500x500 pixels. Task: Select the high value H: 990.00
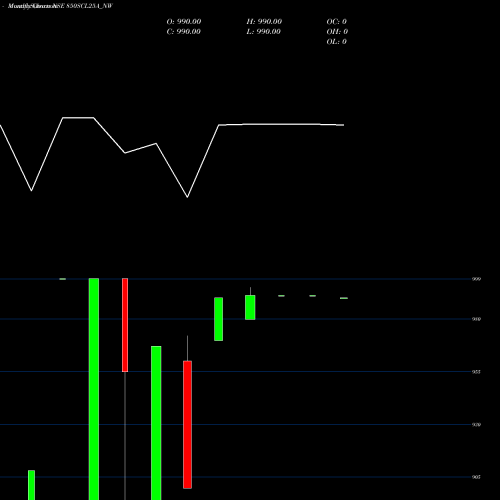click(264, 22)
